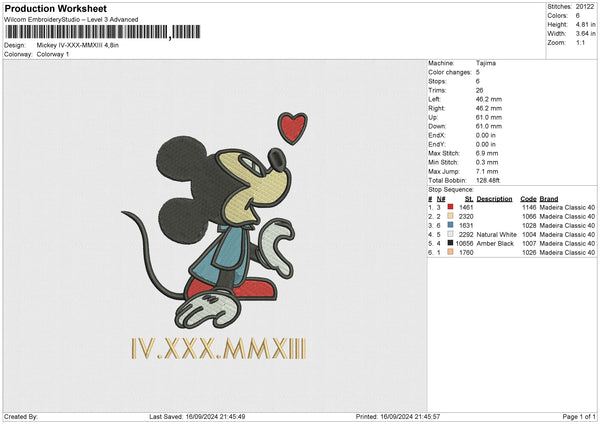The image size is (600, 424).
Task: Select the Natural White thread swatch
Action: 451,234
